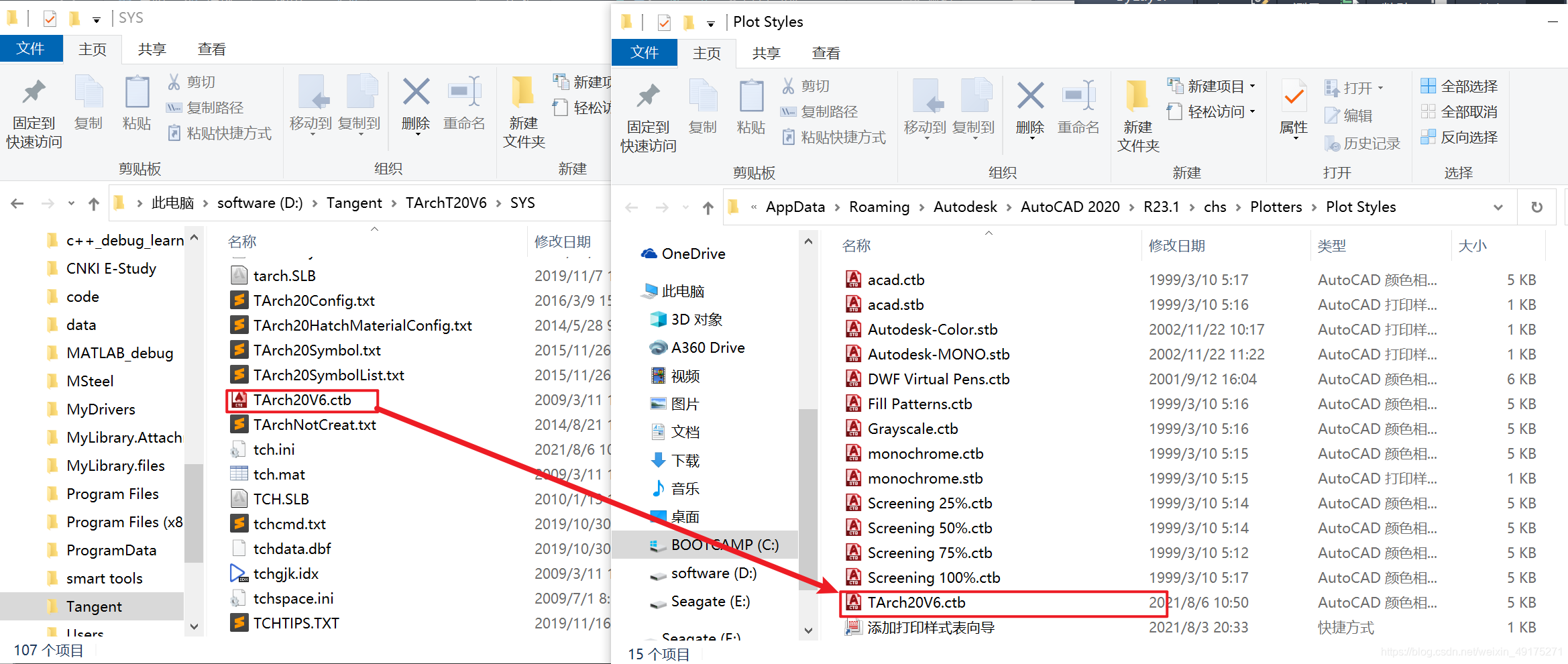Expand address history dropdown in Plot Styles window
Screen dimensions: 1568x664
pyautogui.click(x=1498, y=207)
